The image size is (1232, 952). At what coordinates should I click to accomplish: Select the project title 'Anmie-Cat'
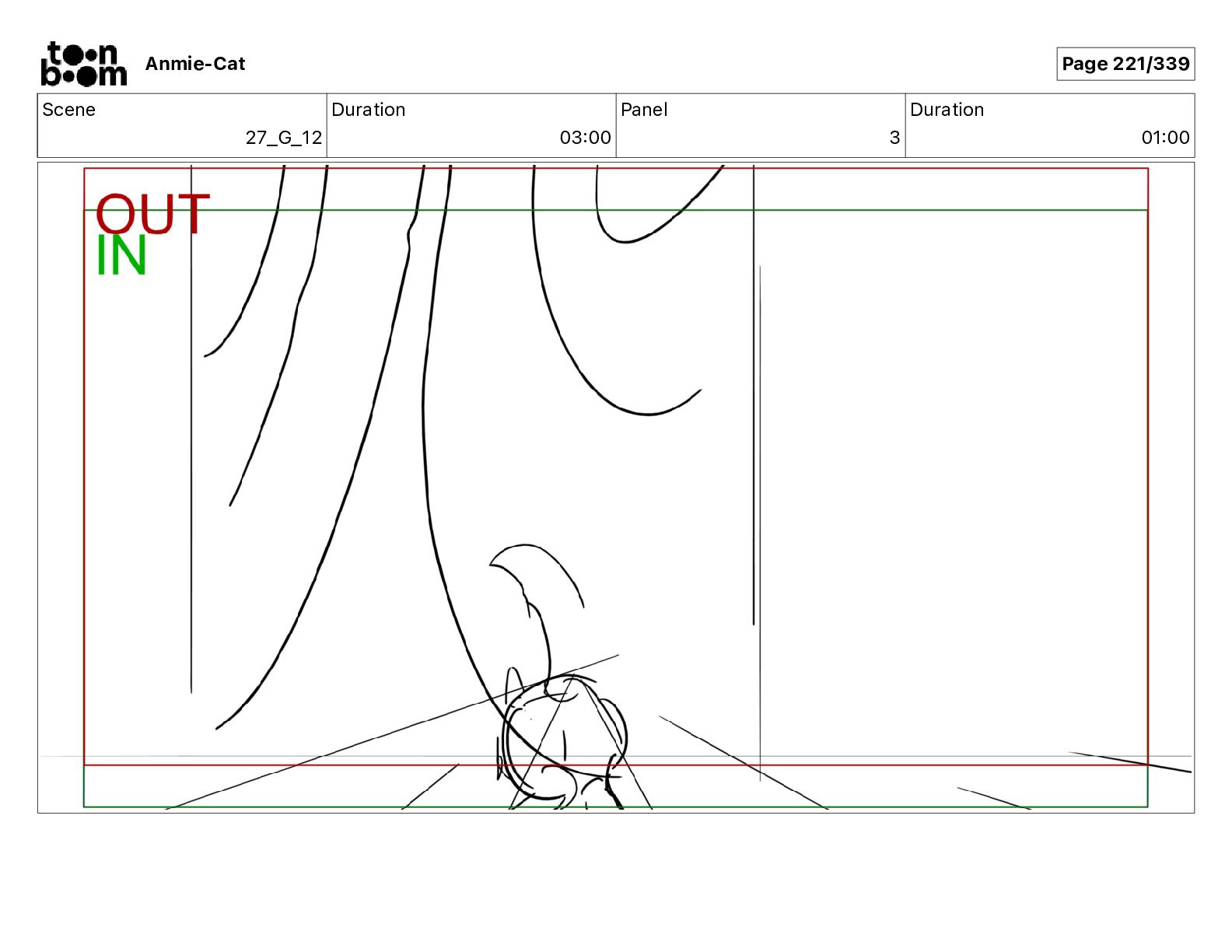[195, 64]
